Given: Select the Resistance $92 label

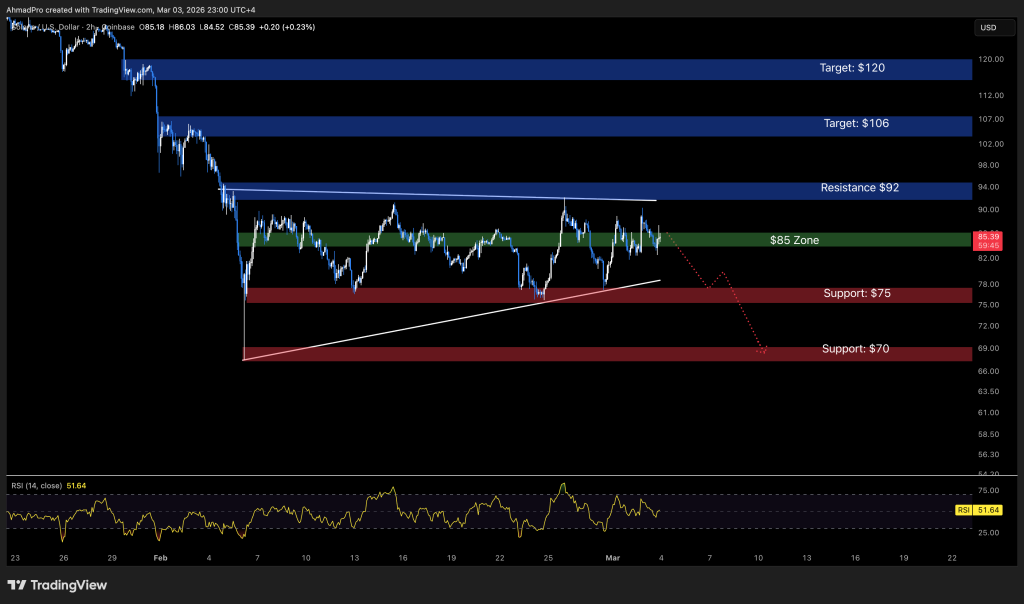Looking at the screenshot, I should [x=859, y=187].
